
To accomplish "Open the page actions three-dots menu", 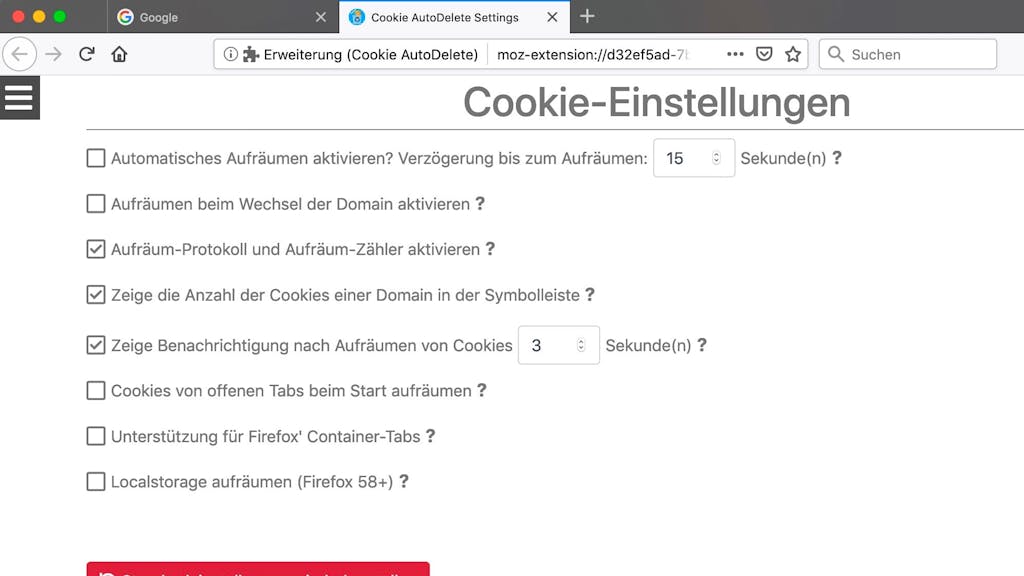I will 735,54.
